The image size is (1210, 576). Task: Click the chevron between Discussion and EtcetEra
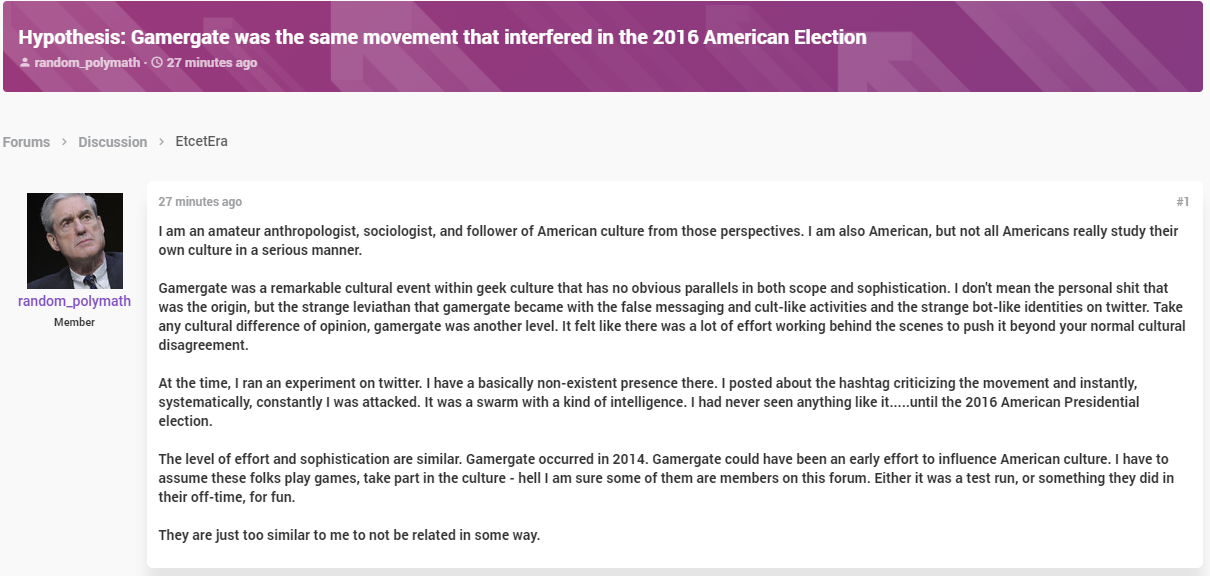click(161, 142)
